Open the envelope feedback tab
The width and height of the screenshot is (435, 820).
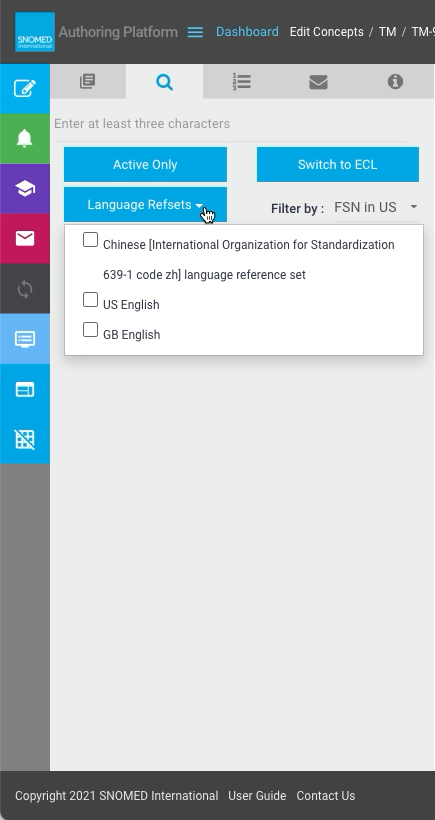pos(318,82)
